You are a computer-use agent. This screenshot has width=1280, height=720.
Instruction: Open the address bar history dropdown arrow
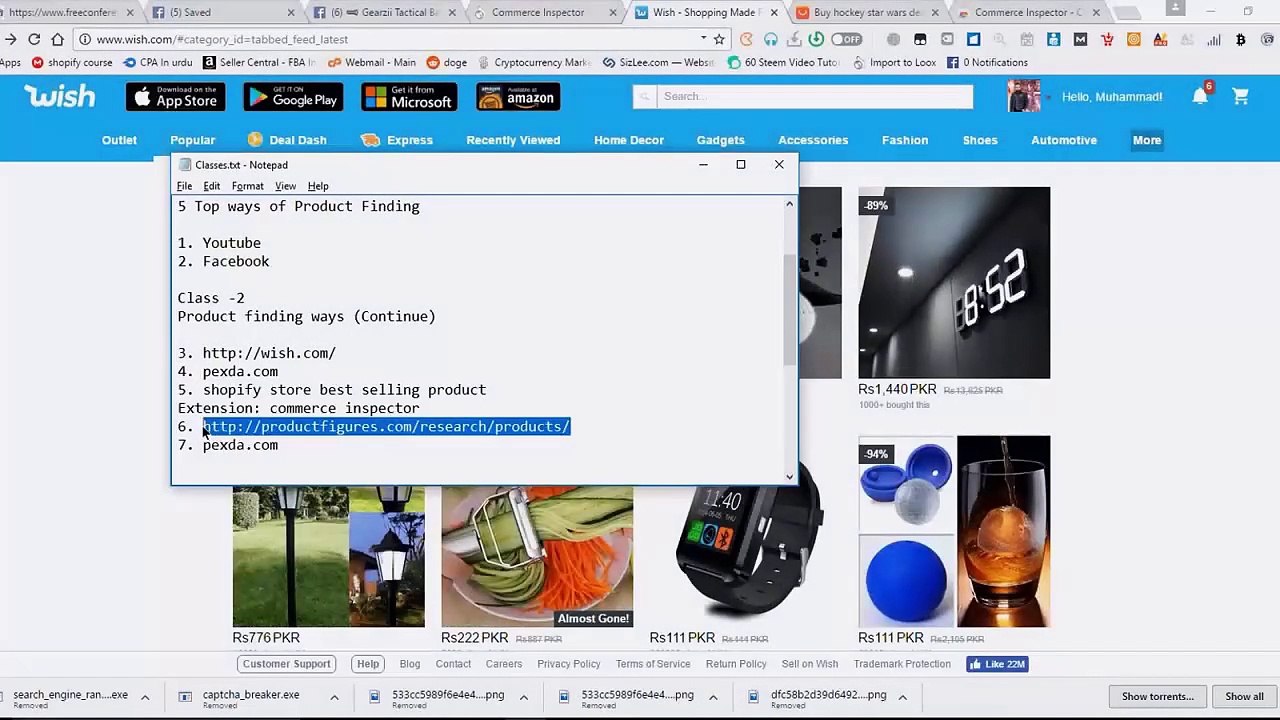pyautogui.click(x=703, y=39)
